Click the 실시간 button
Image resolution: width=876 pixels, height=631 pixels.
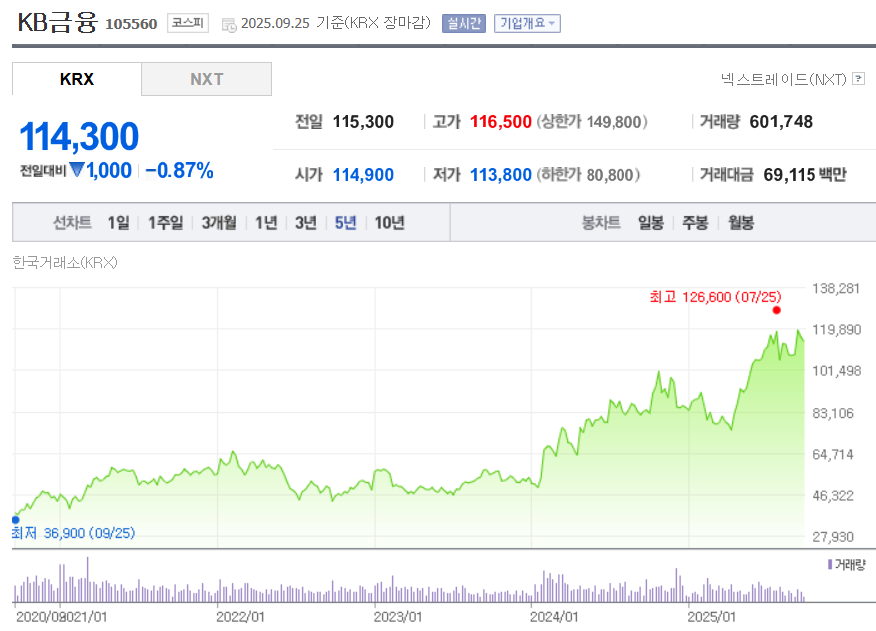pos(464,23)
